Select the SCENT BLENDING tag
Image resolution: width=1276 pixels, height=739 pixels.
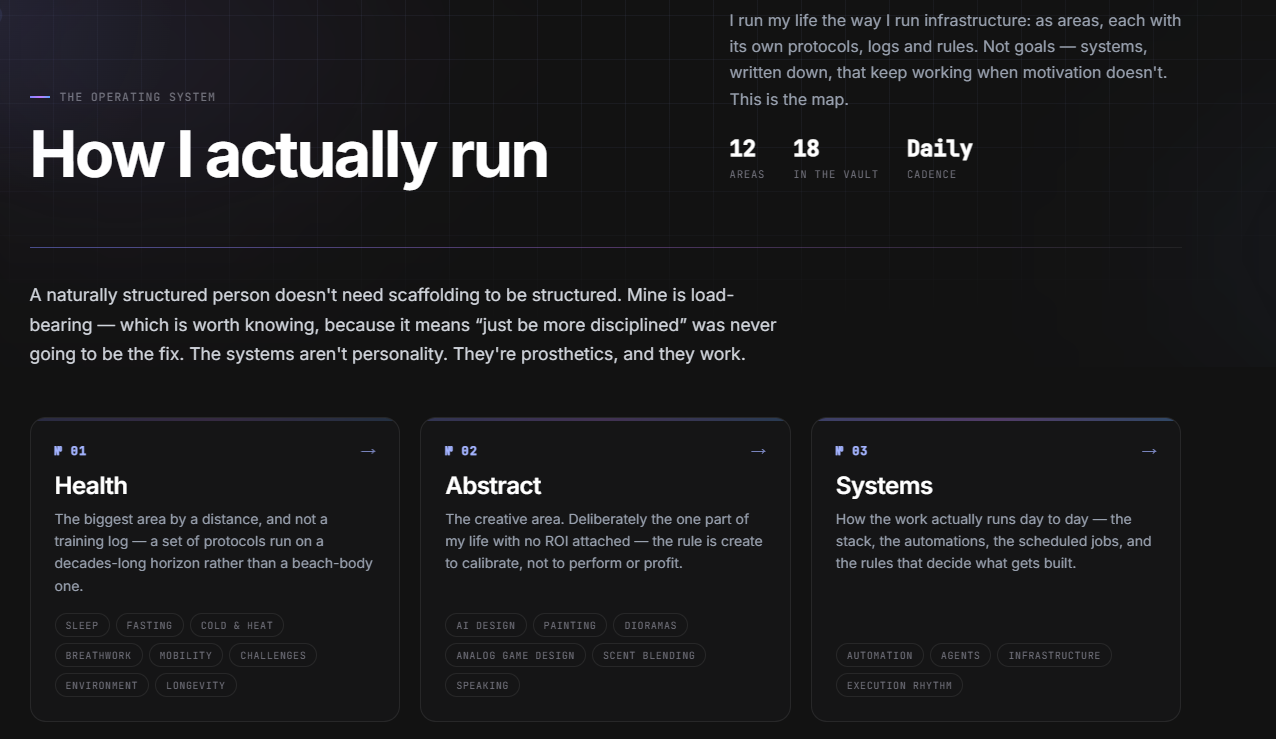(649, 655)
